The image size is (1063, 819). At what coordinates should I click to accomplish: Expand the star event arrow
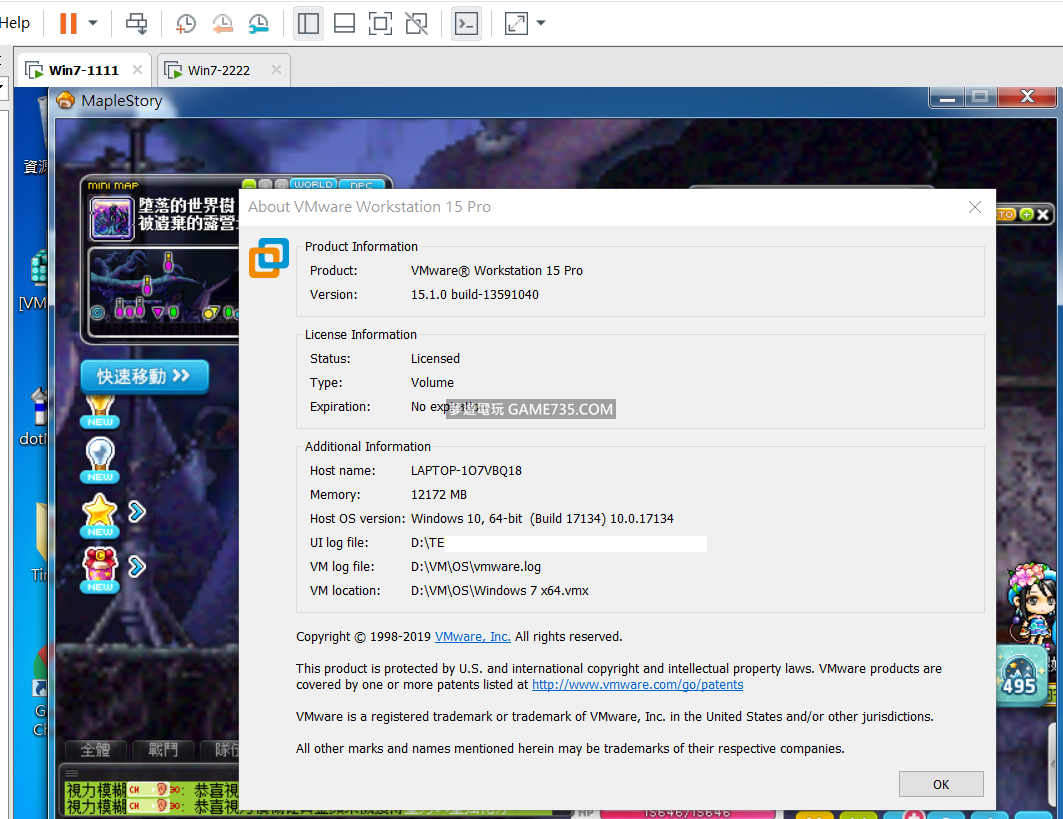click(137, 512)
